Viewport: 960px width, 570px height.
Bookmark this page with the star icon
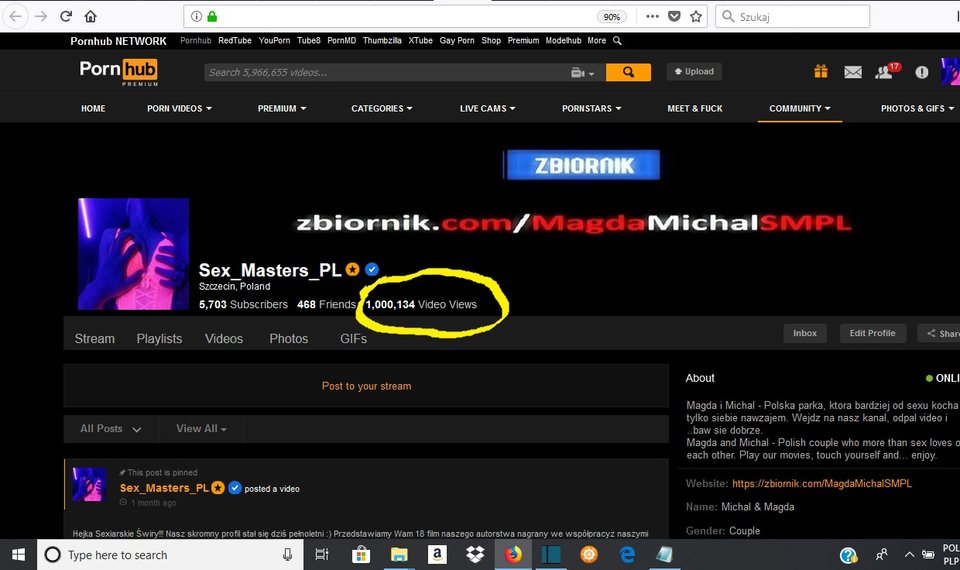(696, 17)
